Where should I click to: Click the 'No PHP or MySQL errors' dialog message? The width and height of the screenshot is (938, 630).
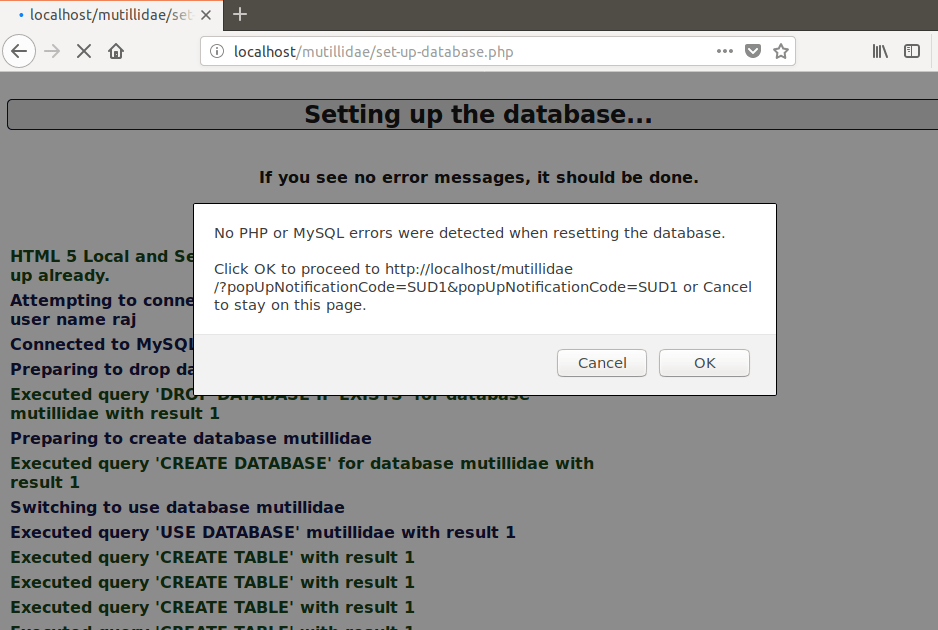tap(469, 233)
